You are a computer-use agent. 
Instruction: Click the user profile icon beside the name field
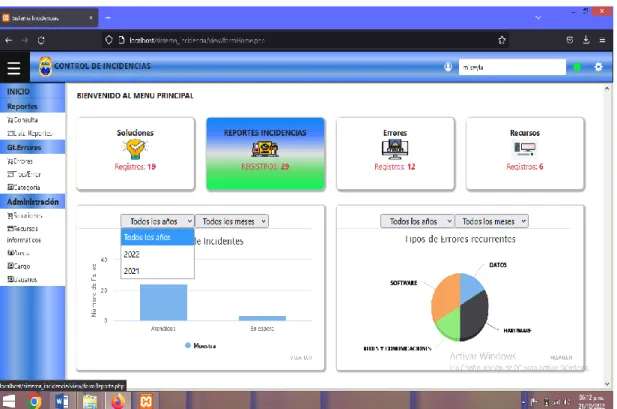pos(448,67)
